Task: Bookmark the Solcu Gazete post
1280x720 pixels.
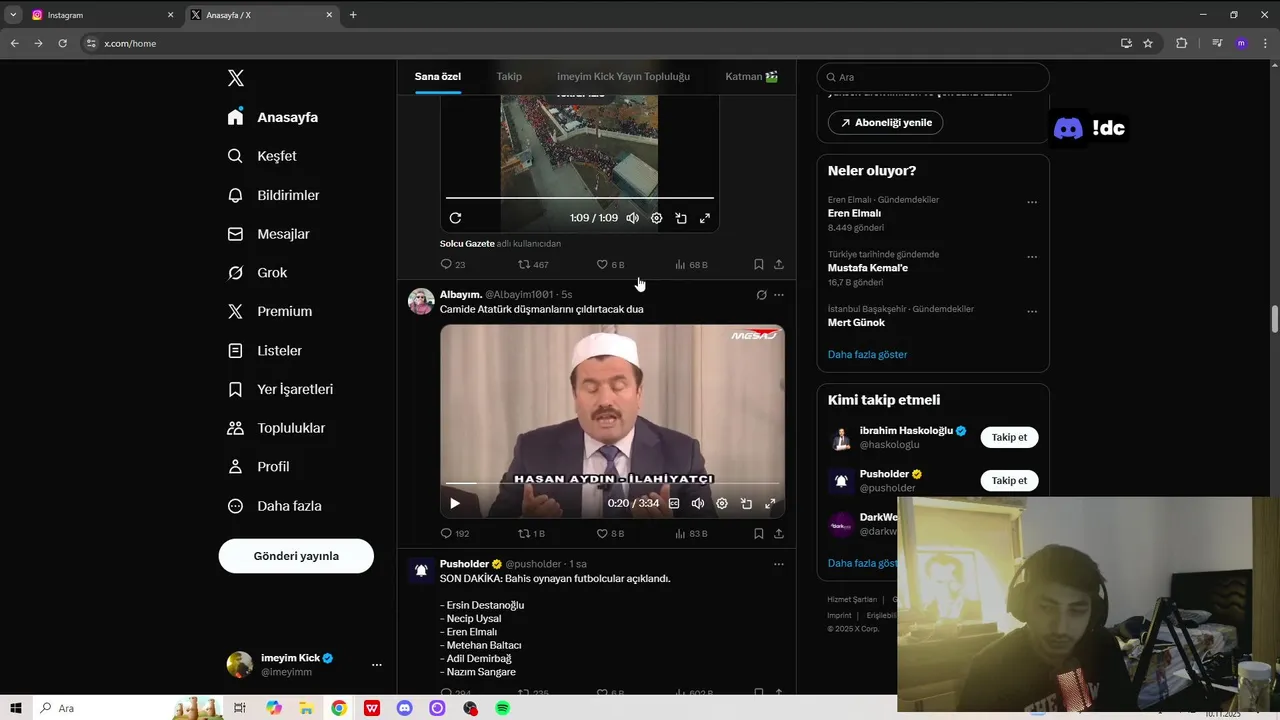Action: pos(758,265)
